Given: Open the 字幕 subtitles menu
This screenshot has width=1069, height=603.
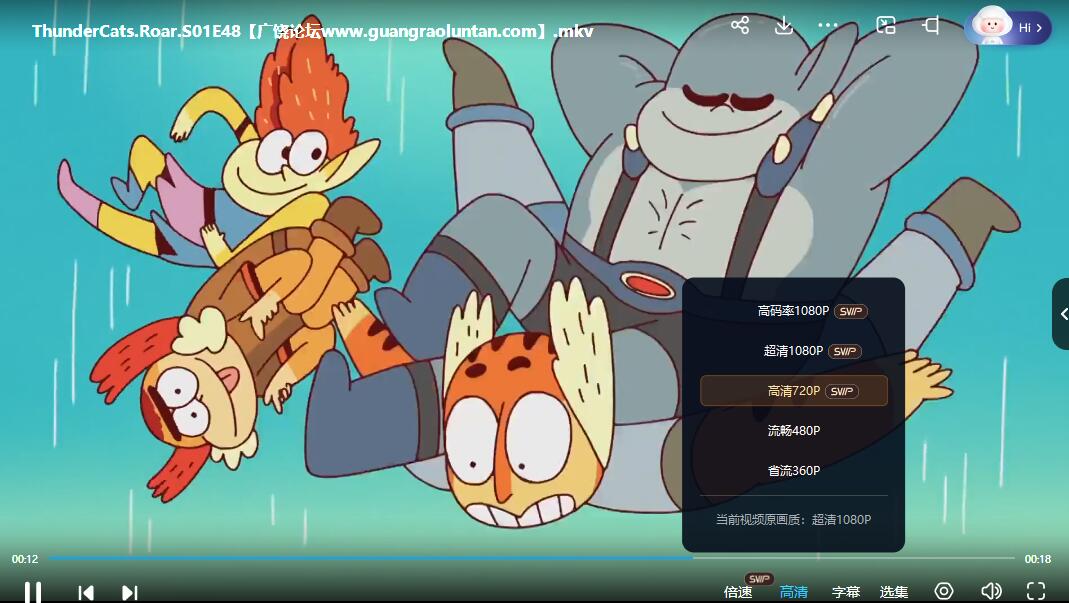Looking at the screenshot, I should [x=846, y=591].
